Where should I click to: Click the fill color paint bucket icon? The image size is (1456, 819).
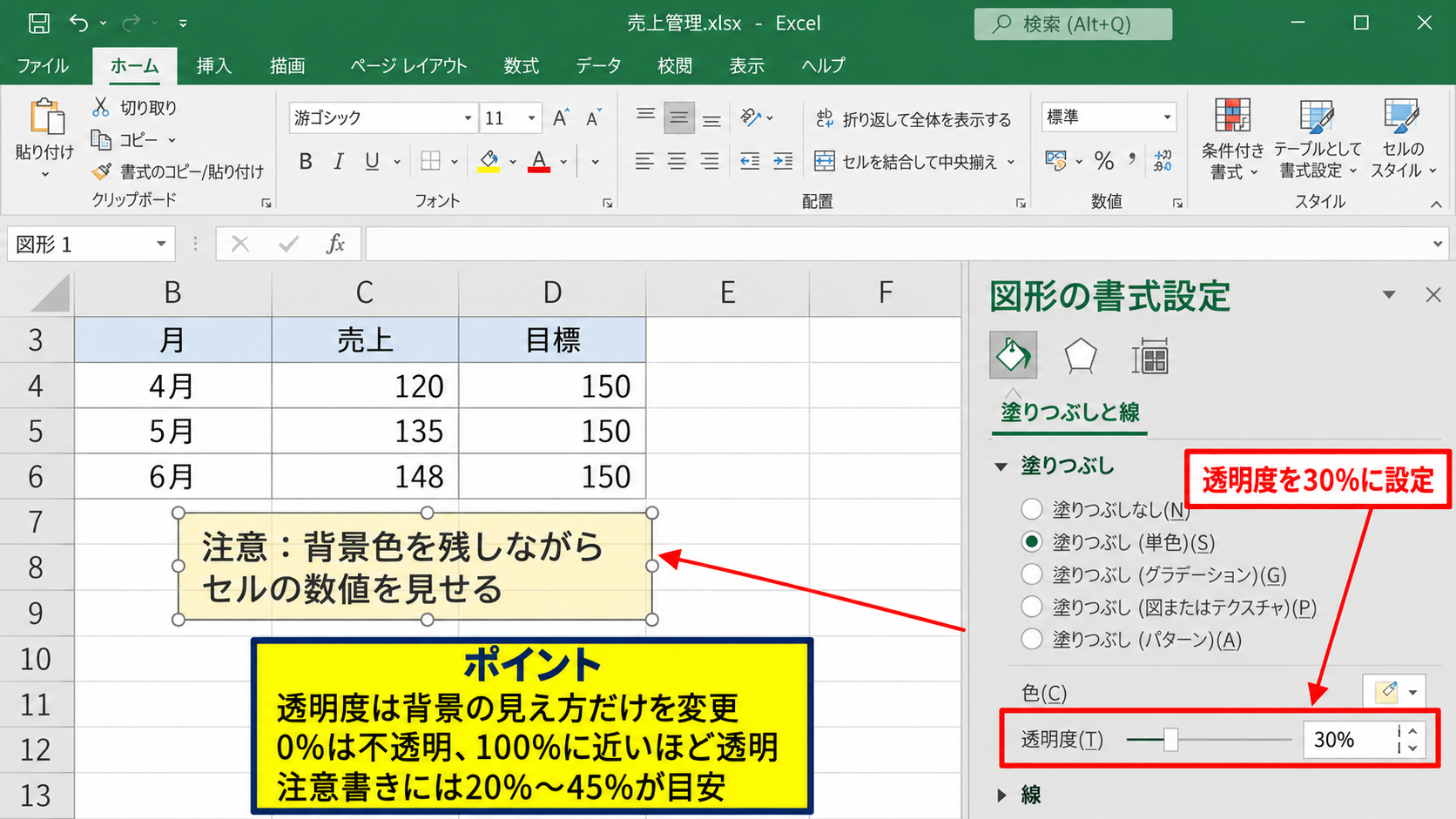[x=489, y=161]
